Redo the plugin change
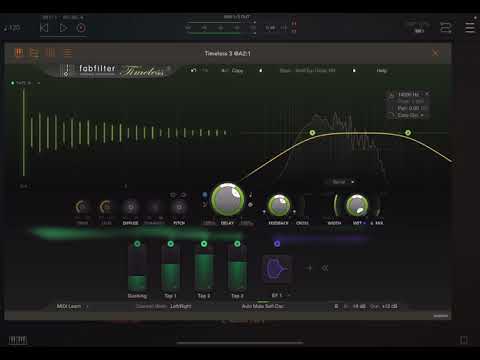 (x=205, y=70)
